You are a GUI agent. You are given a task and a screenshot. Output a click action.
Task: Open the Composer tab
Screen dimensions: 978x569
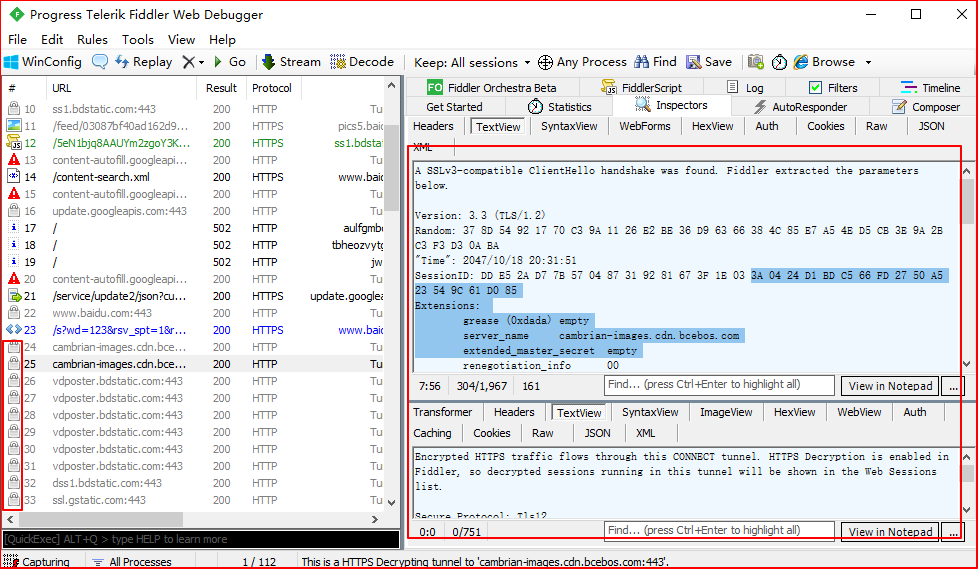pos(927,107)
